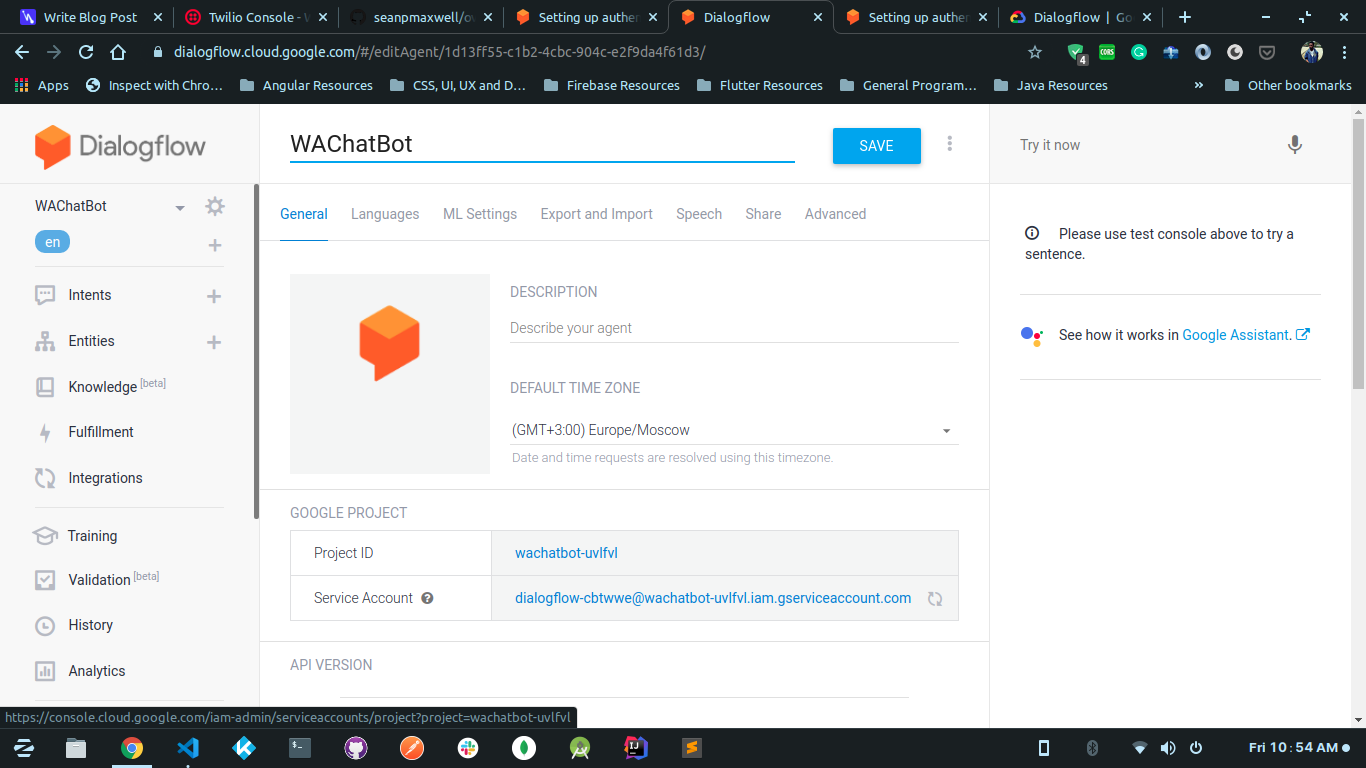Open the Grammarly extension icon
1366x768 pixels.
1139,52
